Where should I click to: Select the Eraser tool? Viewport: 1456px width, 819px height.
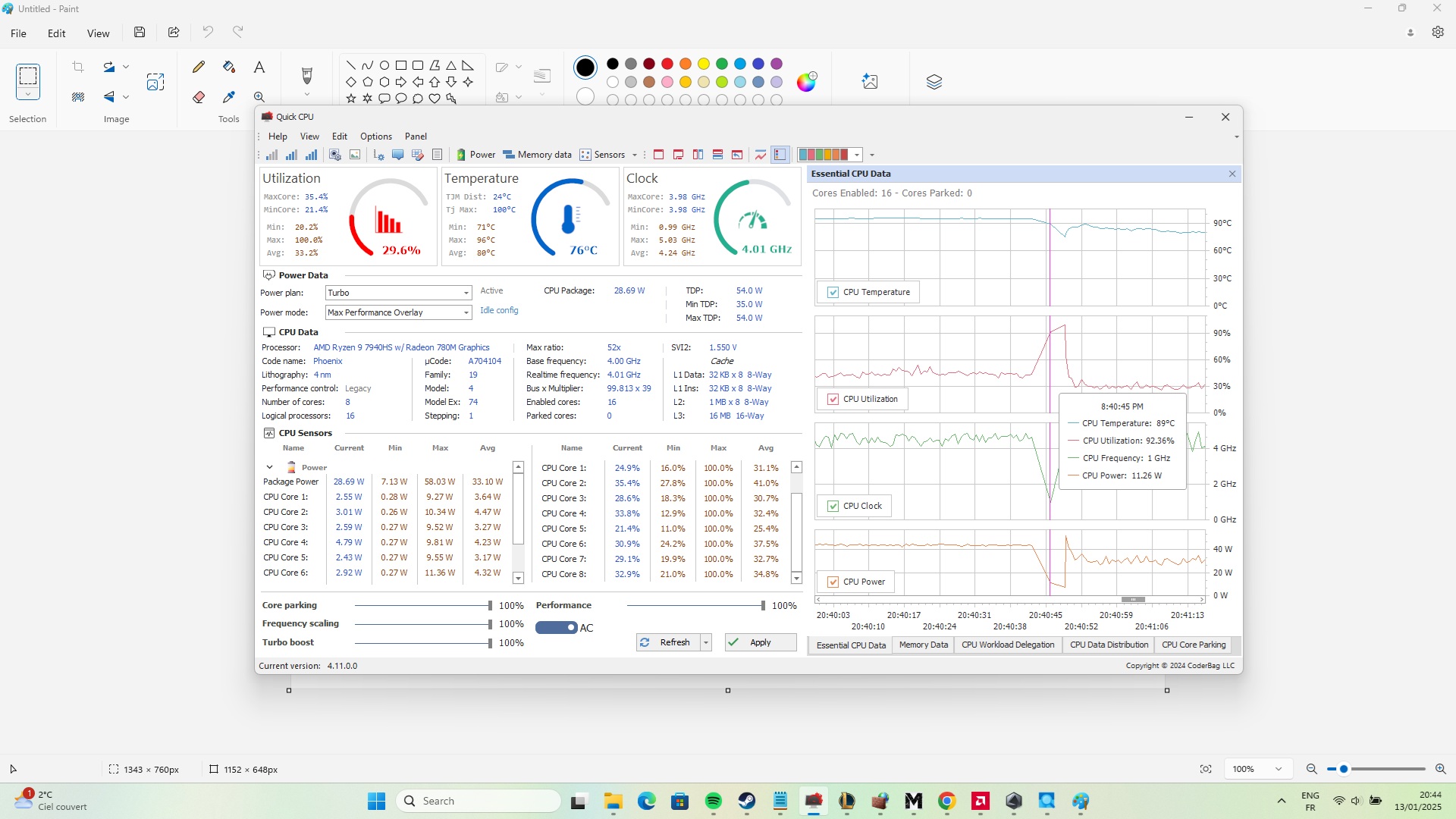199,97
